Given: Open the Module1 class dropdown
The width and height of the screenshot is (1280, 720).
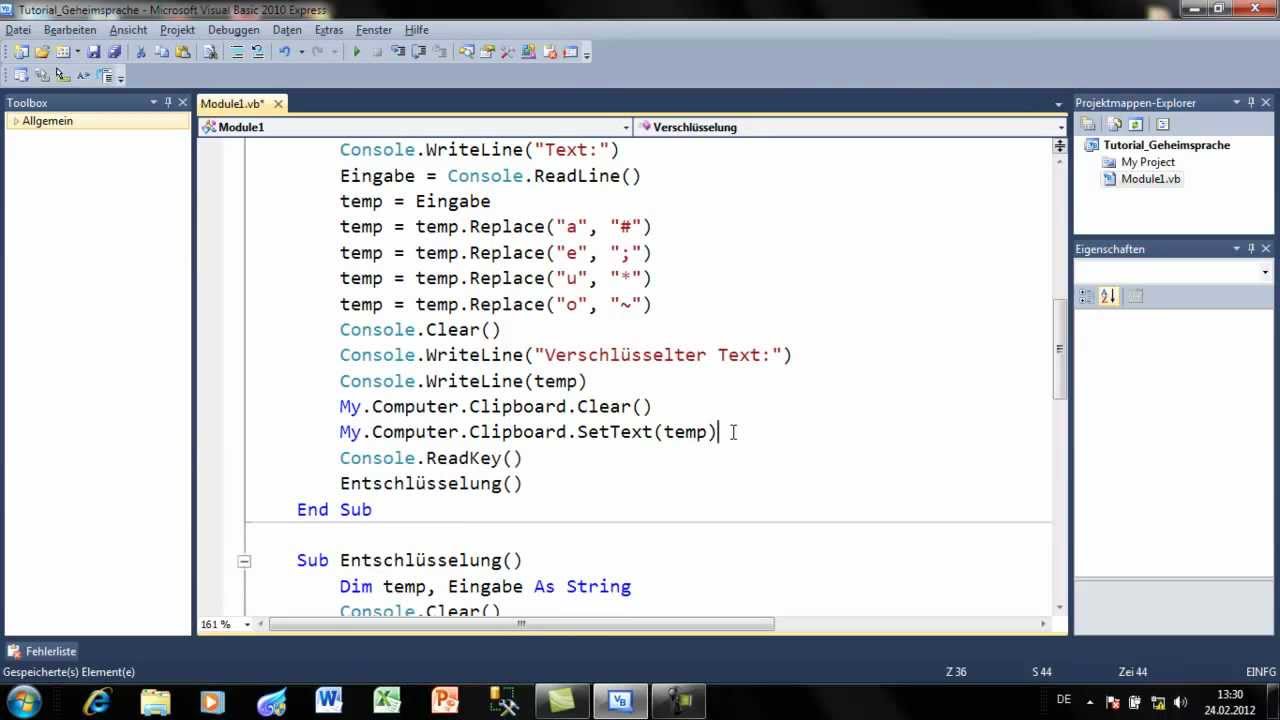Looking at the screenshot, I should click(626, 127).
